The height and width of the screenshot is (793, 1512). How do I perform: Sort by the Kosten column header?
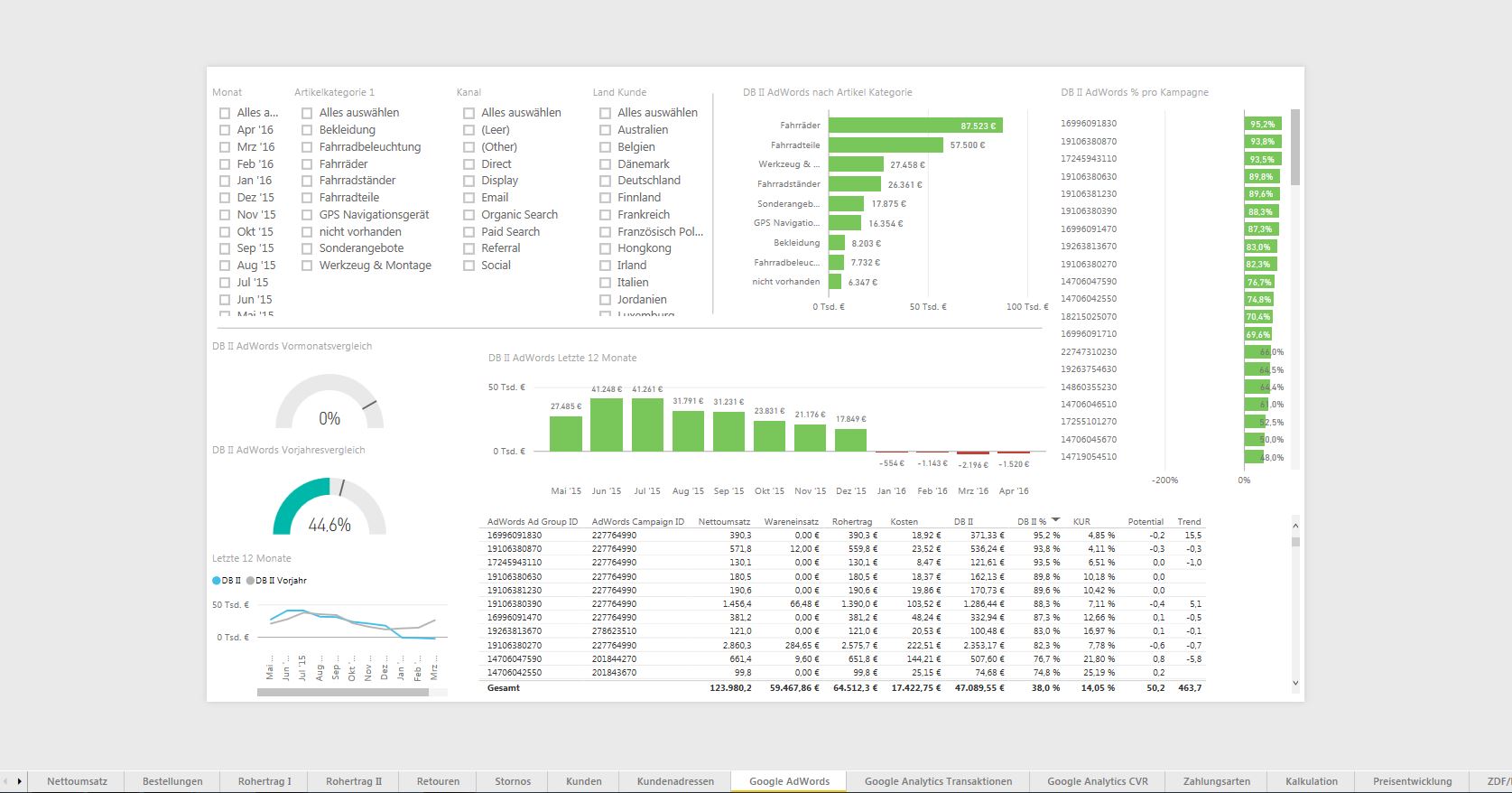(904, 521)
